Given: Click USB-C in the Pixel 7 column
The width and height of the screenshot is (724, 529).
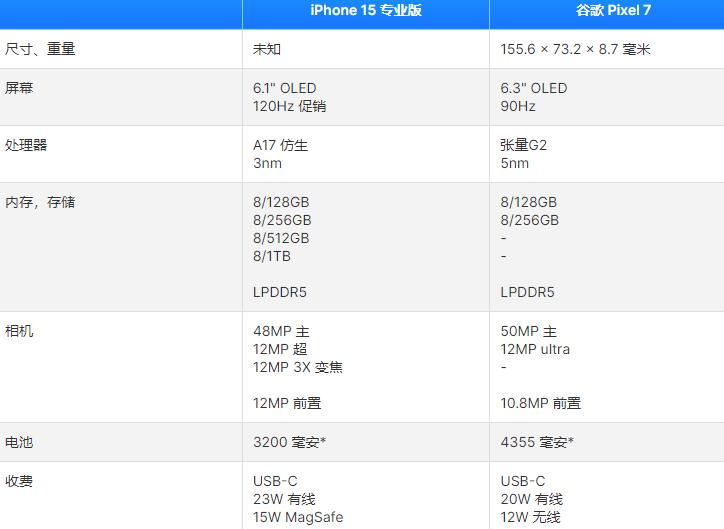Looking at the screenshot, I should click(523, 481).
